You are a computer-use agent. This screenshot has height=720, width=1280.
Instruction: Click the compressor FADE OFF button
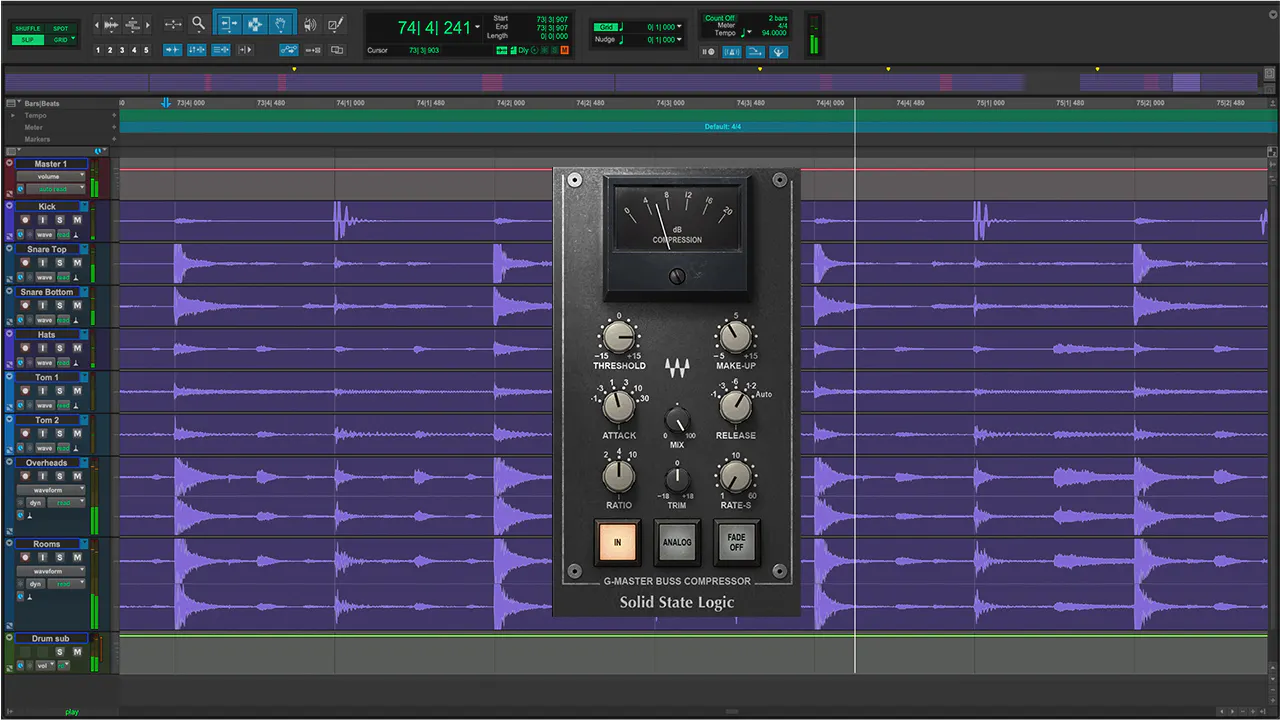[736, 543]
